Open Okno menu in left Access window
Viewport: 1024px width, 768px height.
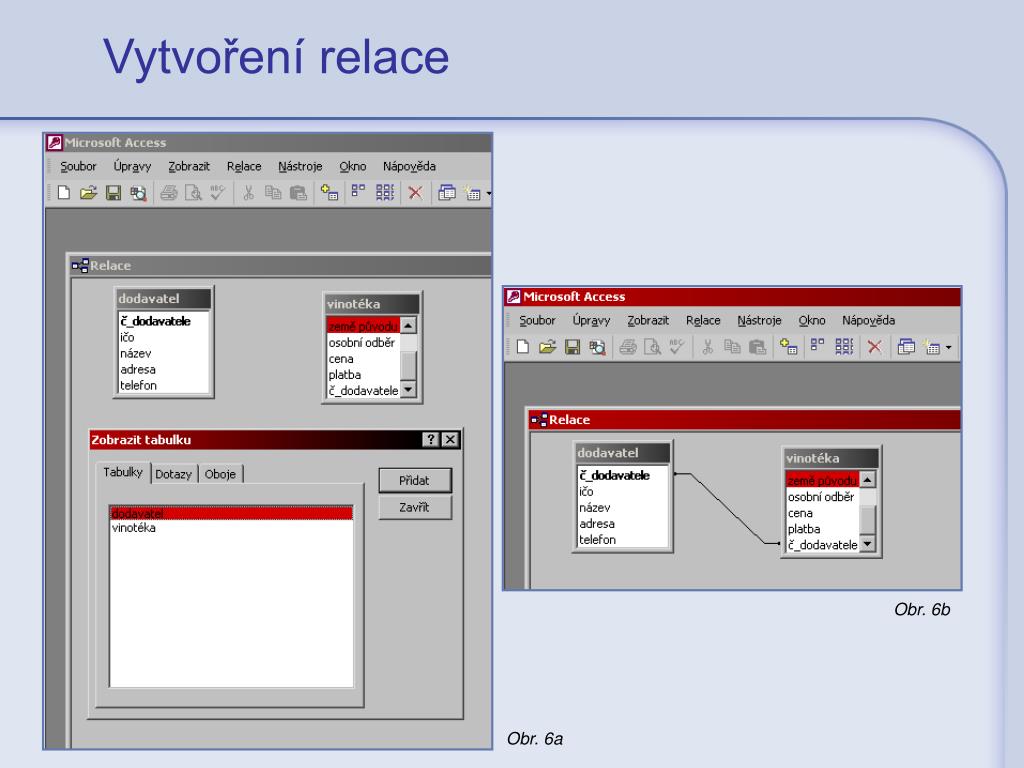tap(353, 166)
